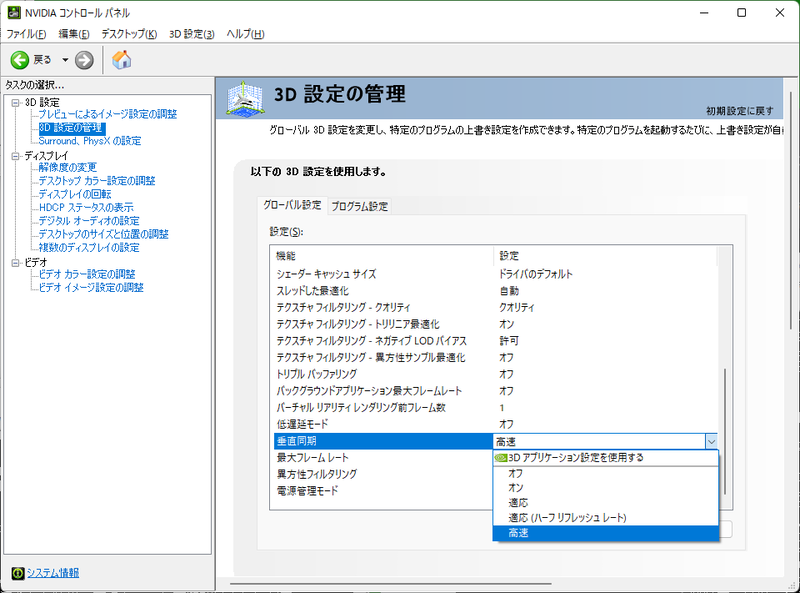Image resolution: width=800 pixels, height=593 pixels.
Task: Click the system information icon
Action: point(18,574)
